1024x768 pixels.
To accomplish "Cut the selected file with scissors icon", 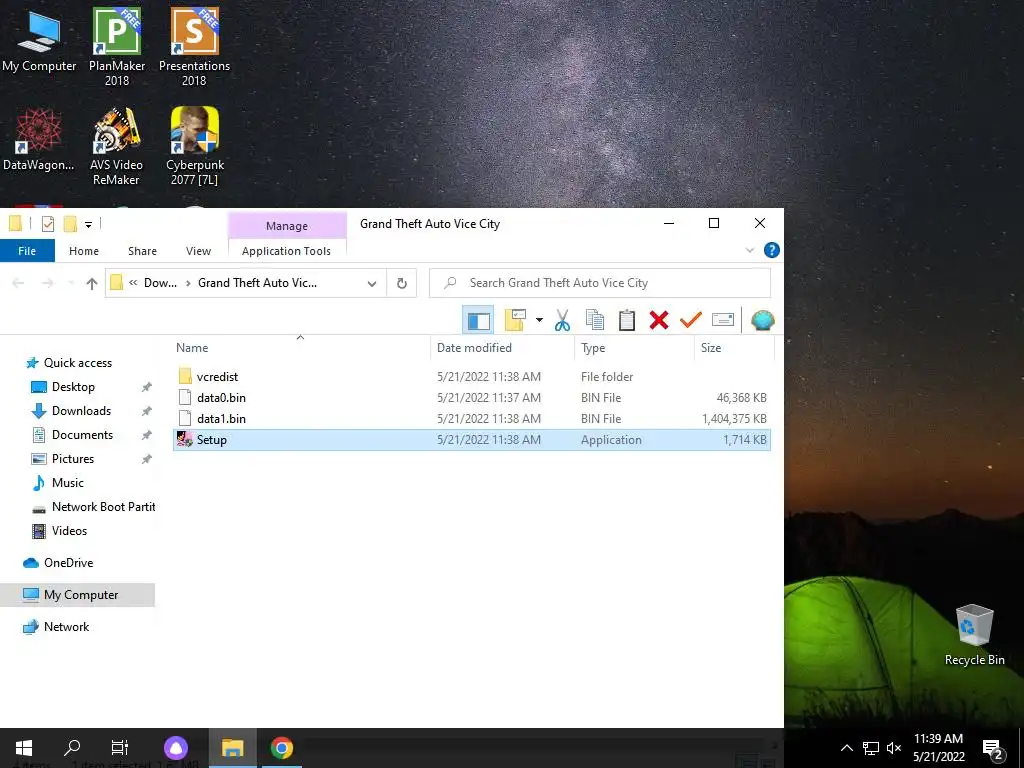I will point(562,320).
